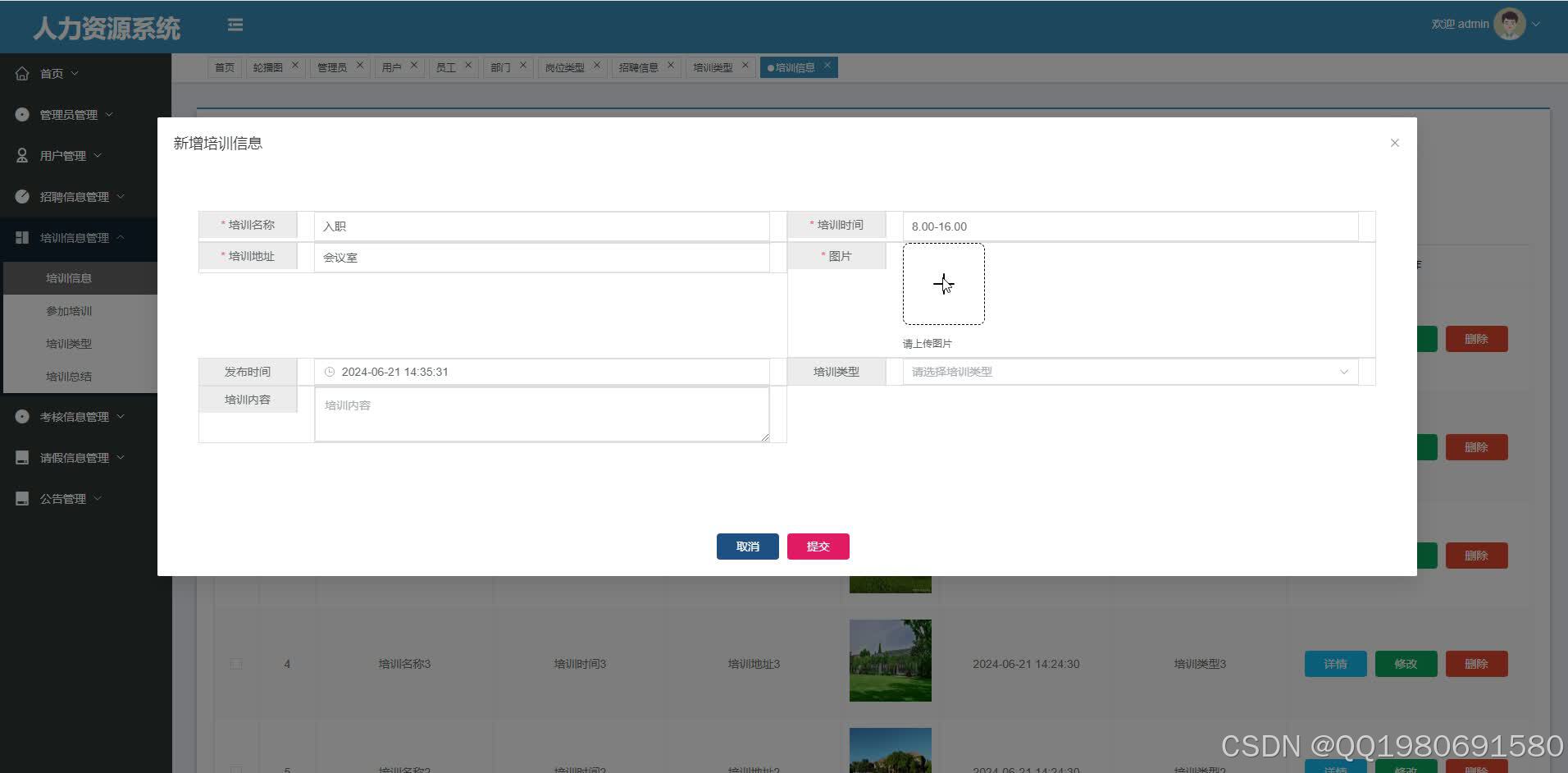Click the 培训内容 textarea
The height and width of the screenshot is (773, 1568).
(x=542, y=414)
